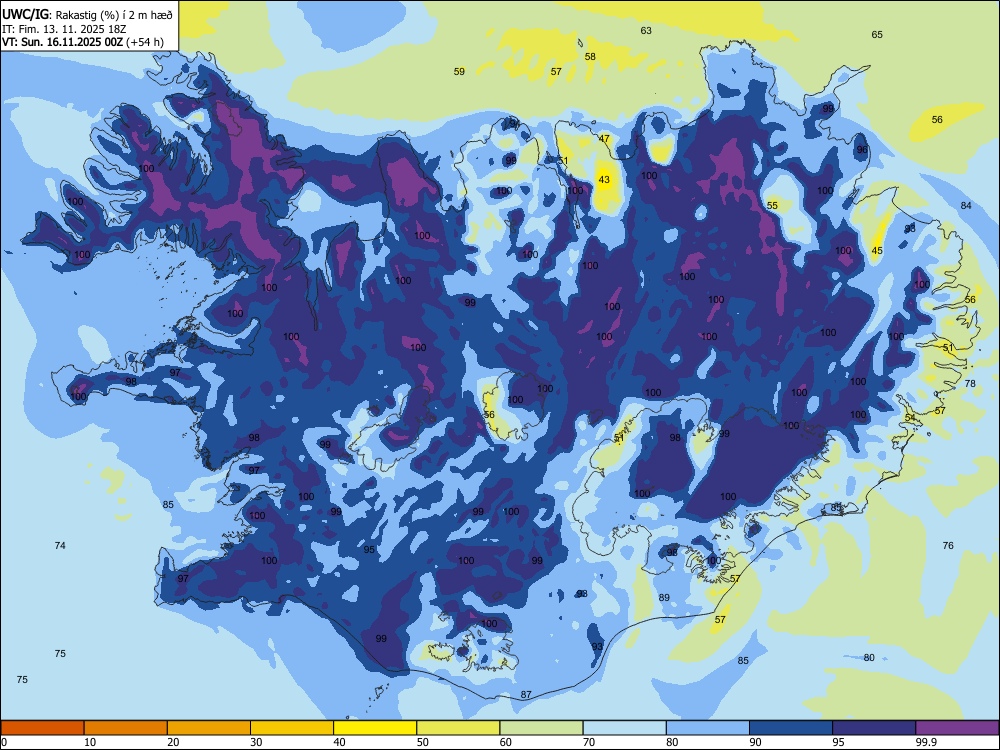
Task: Click the map value '54' on the east coast
Action: (910, 418)
